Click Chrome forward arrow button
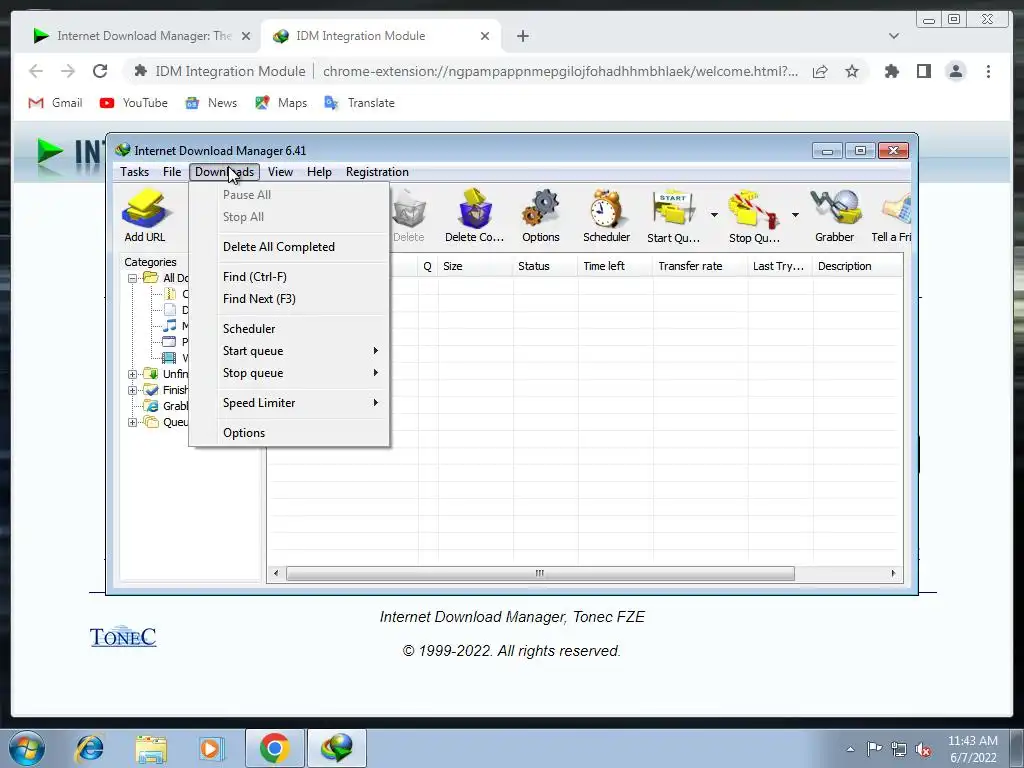 coord(68,71)
